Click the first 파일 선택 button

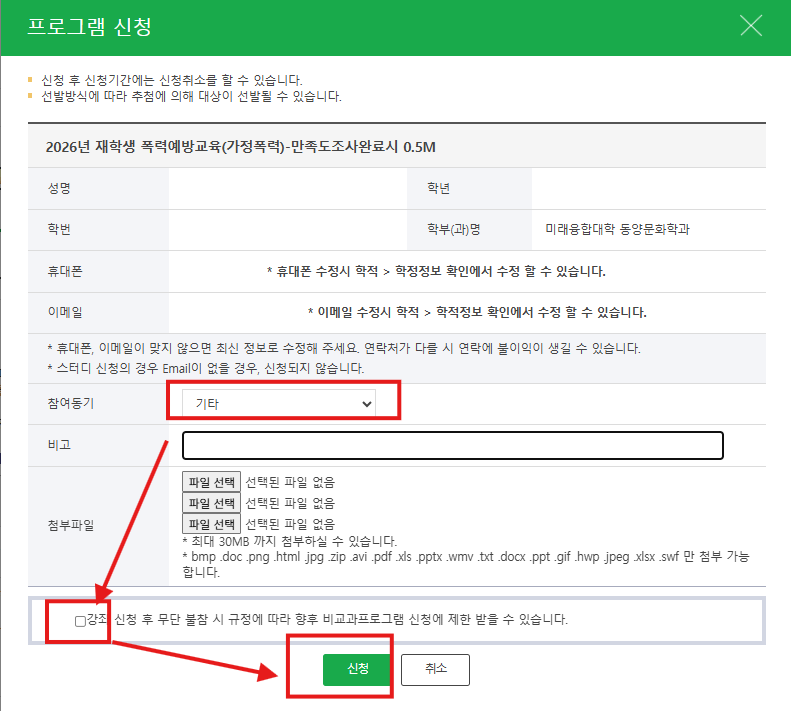[x=211, y=481]
